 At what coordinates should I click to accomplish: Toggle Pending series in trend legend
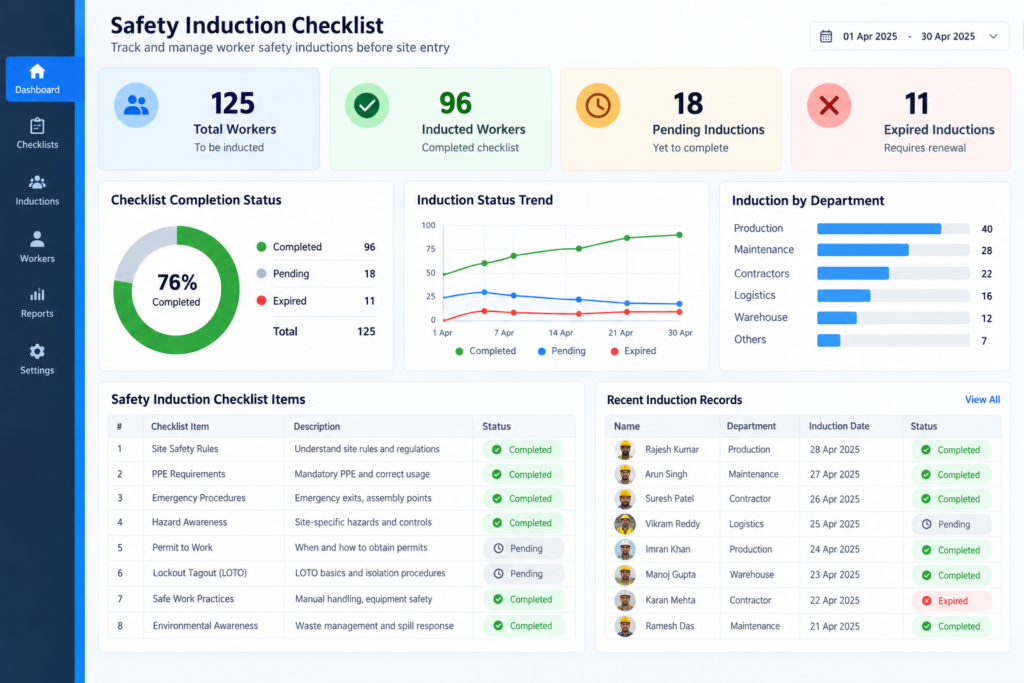coord(562,351)
